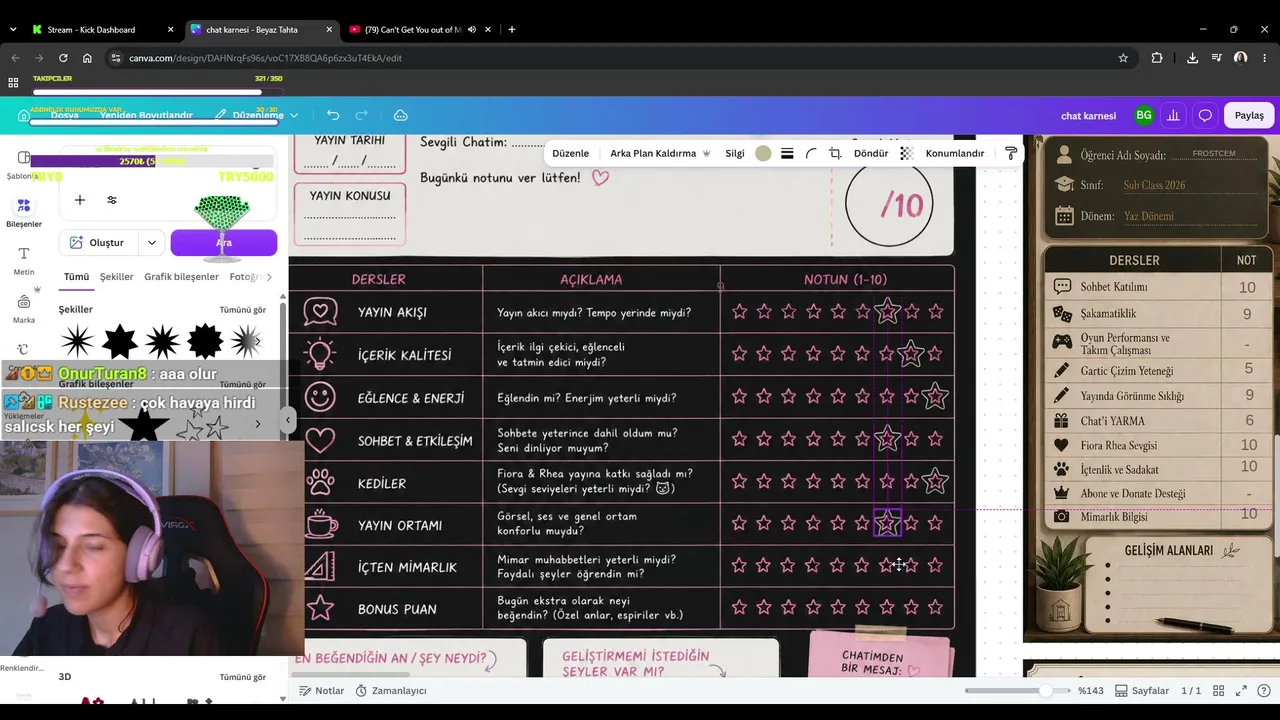This screenshot has height=720, width=1280.
Task: Click the Paylaş share button
Action: point(1249,115)
